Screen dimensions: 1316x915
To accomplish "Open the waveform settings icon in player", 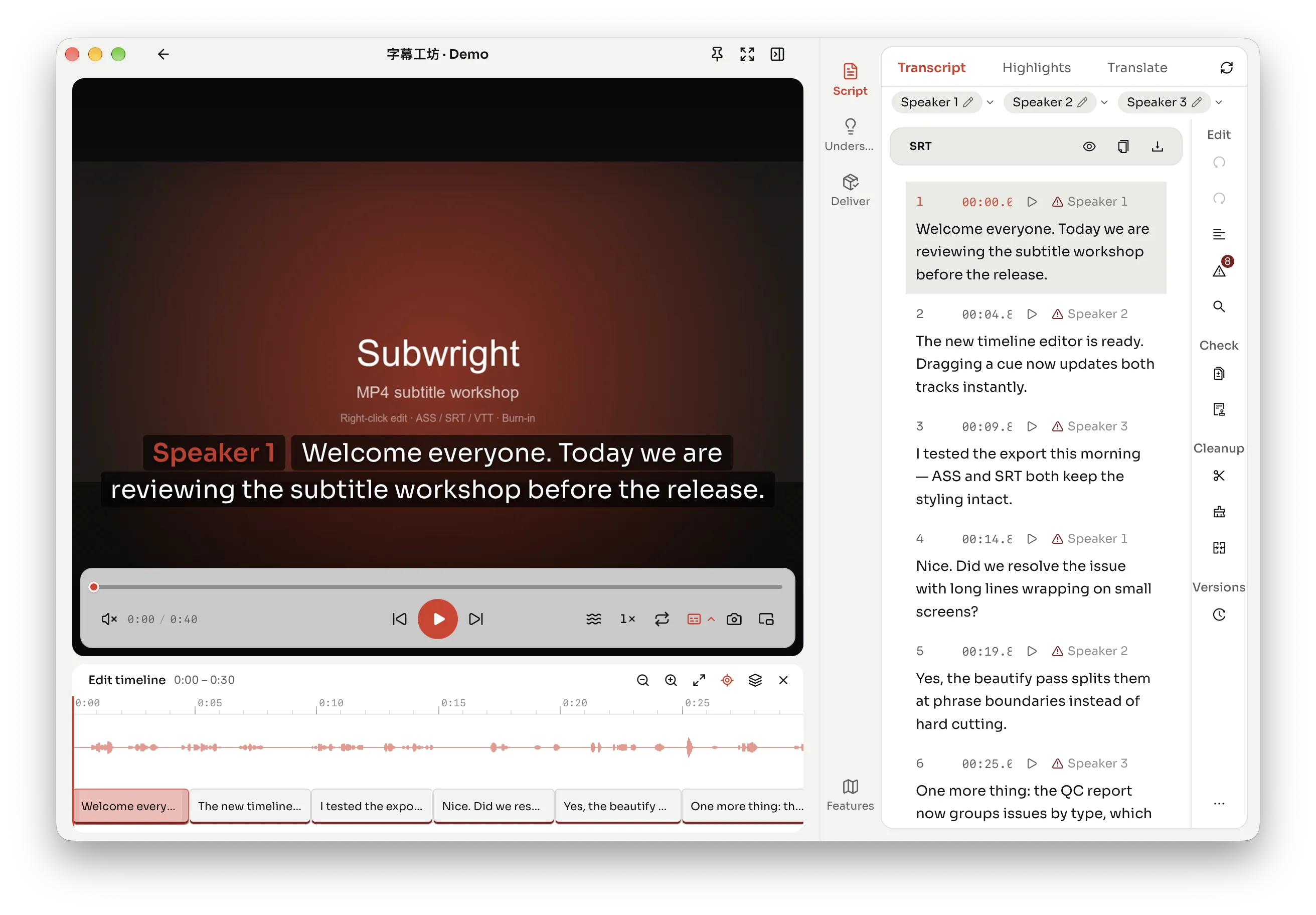I will pyautogui.click(x=593, y=619).
